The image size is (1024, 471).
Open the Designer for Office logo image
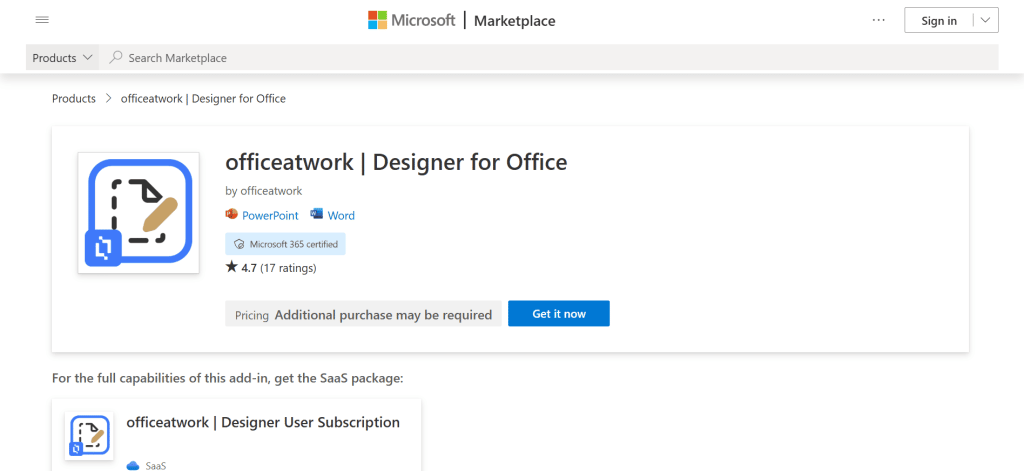click(139, 213)
